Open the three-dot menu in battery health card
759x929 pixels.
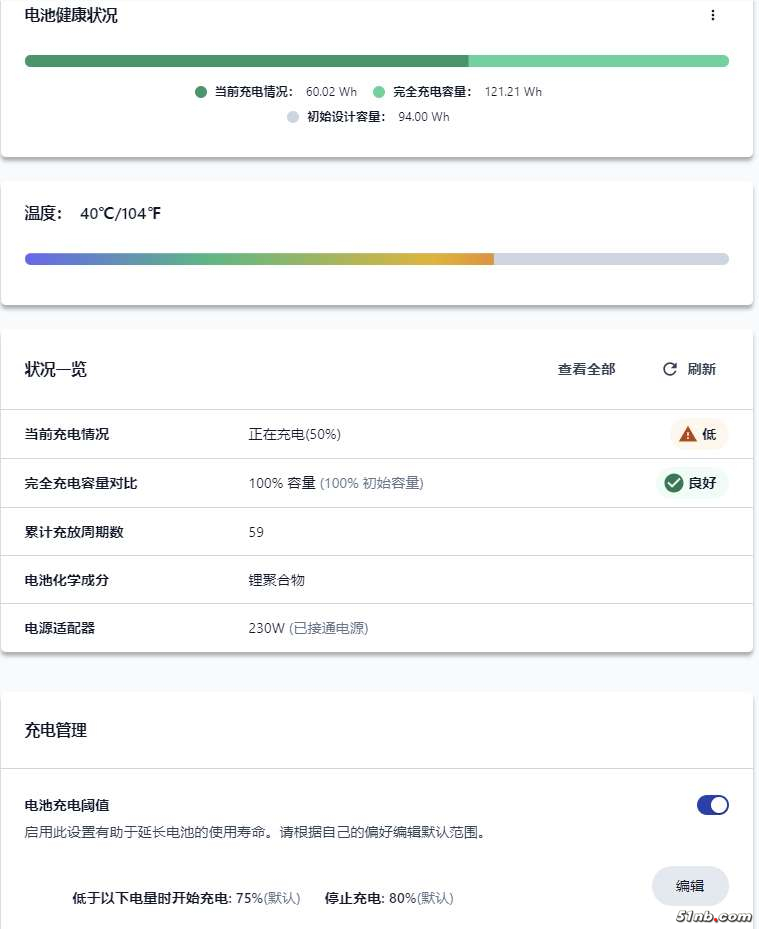point(712,15)
